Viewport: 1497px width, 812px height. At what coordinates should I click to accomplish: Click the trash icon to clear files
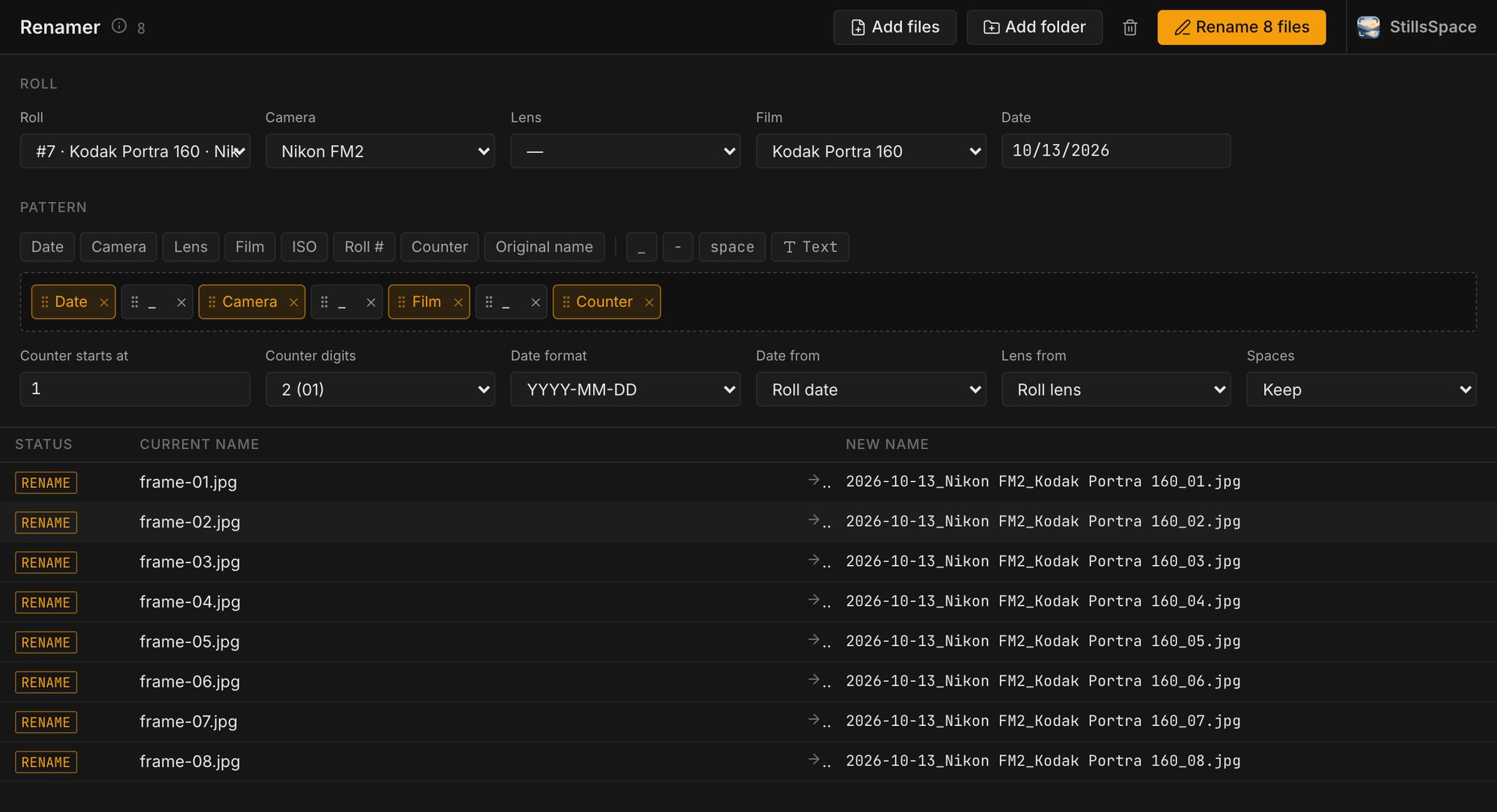pos(1130,28)
